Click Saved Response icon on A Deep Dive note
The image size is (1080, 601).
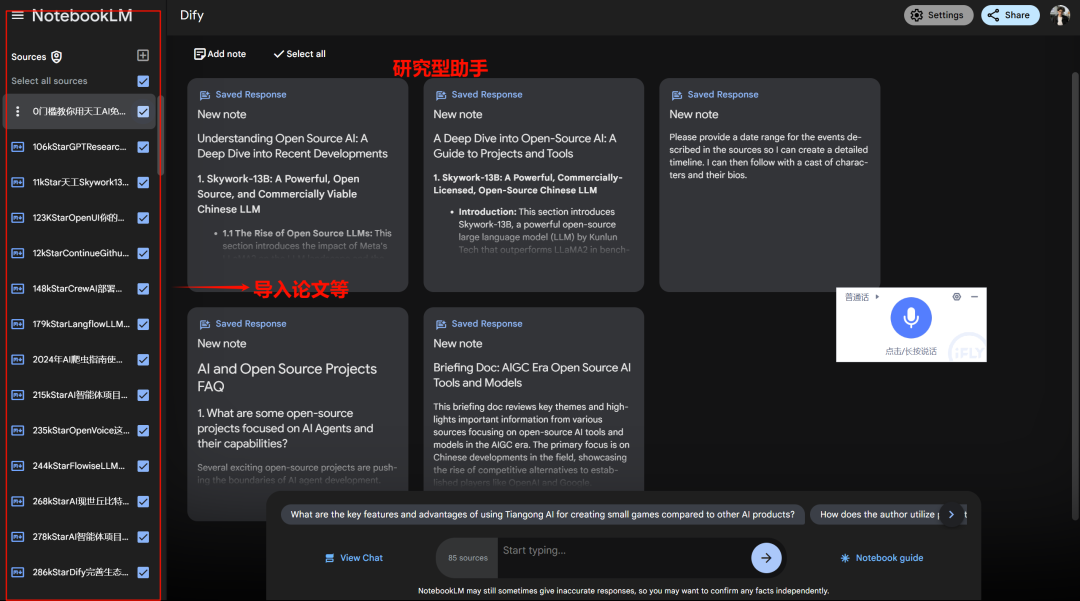[441, 95]
